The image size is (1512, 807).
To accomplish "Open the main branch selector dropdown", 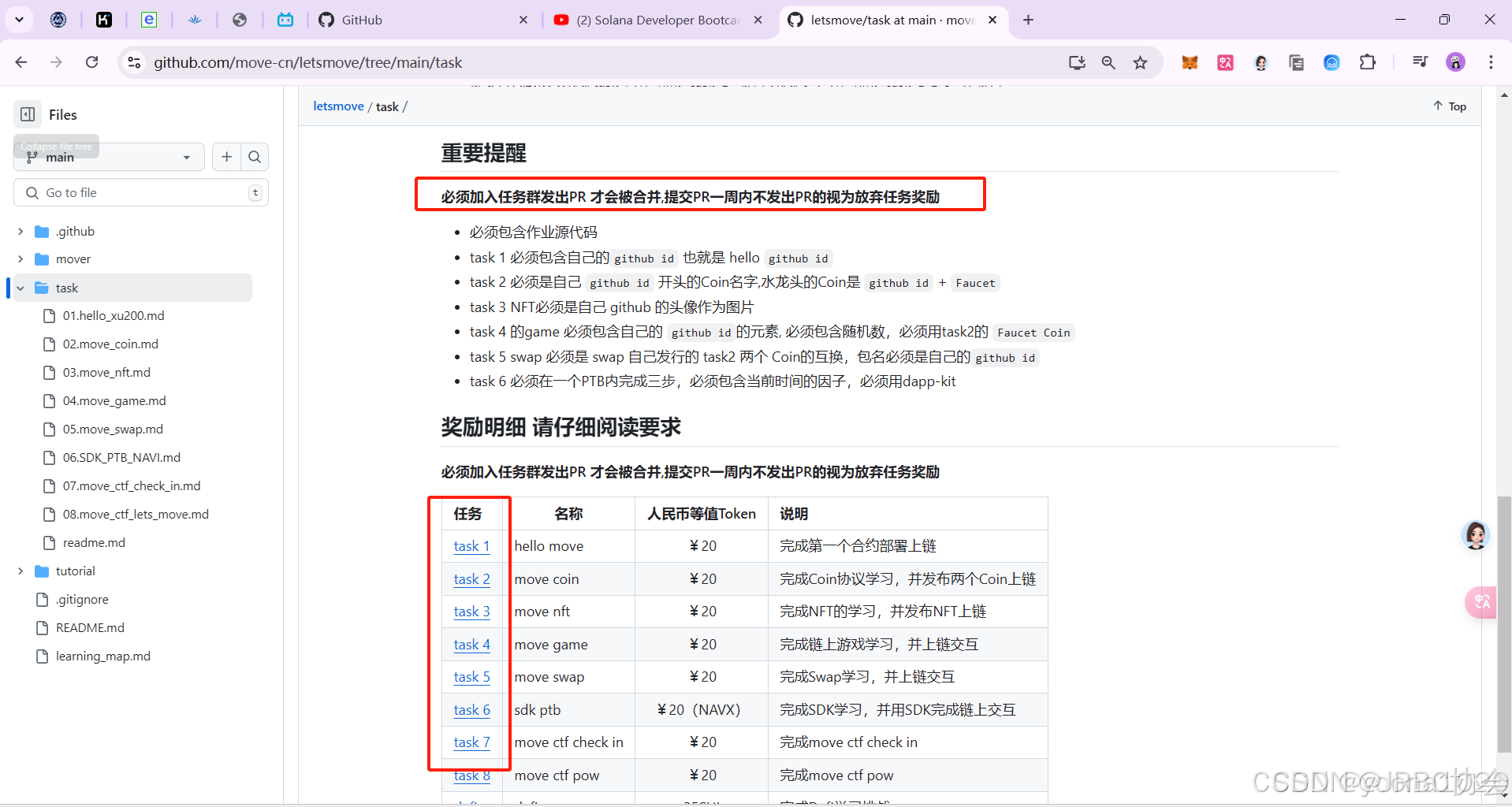I will [108, 157].
